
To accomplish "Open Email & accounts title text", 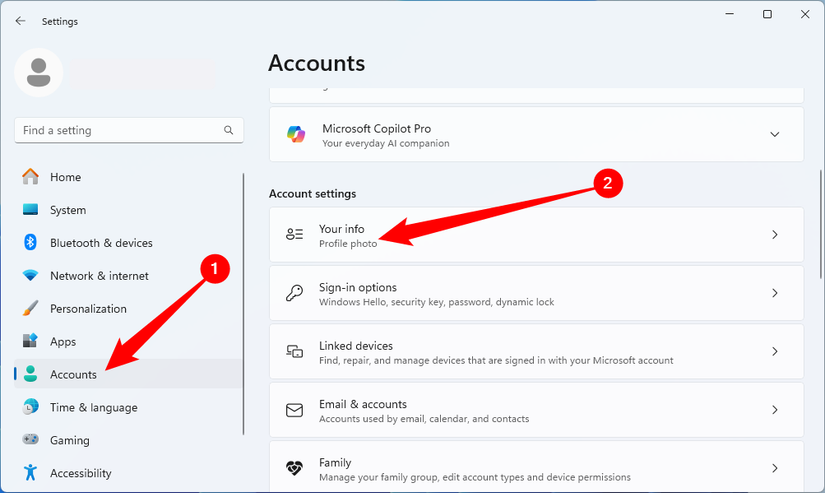I will click(363, 404).
